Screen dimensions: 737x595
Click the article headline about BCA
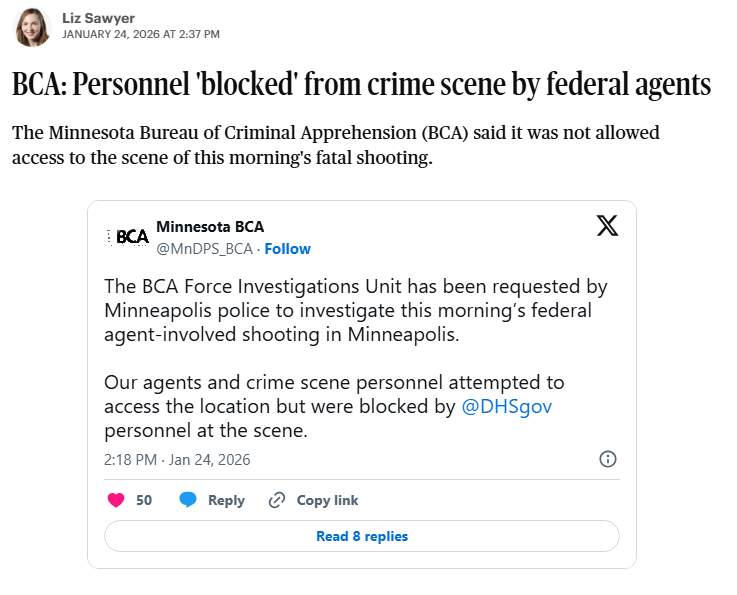[361, 84]
